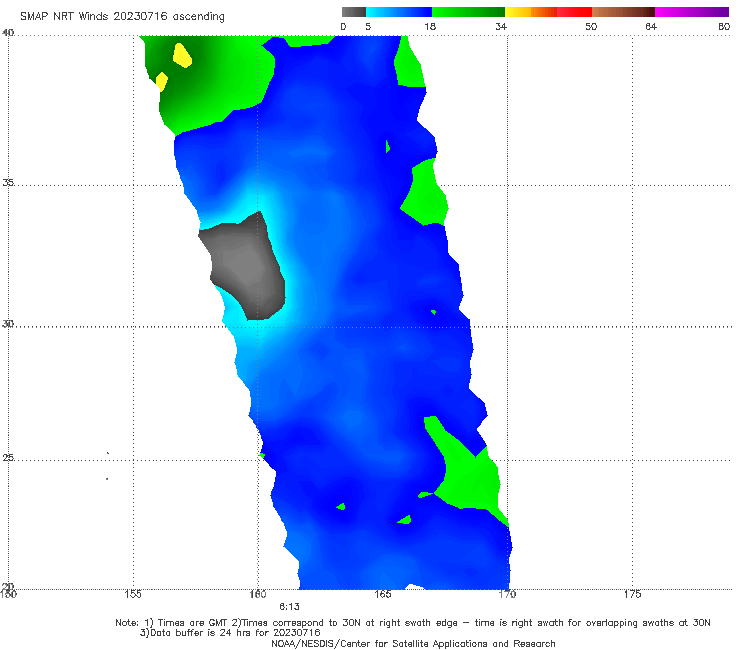Click the red segment of the color bar
This screenshot has width=740, height=650.
pos(574,12)
